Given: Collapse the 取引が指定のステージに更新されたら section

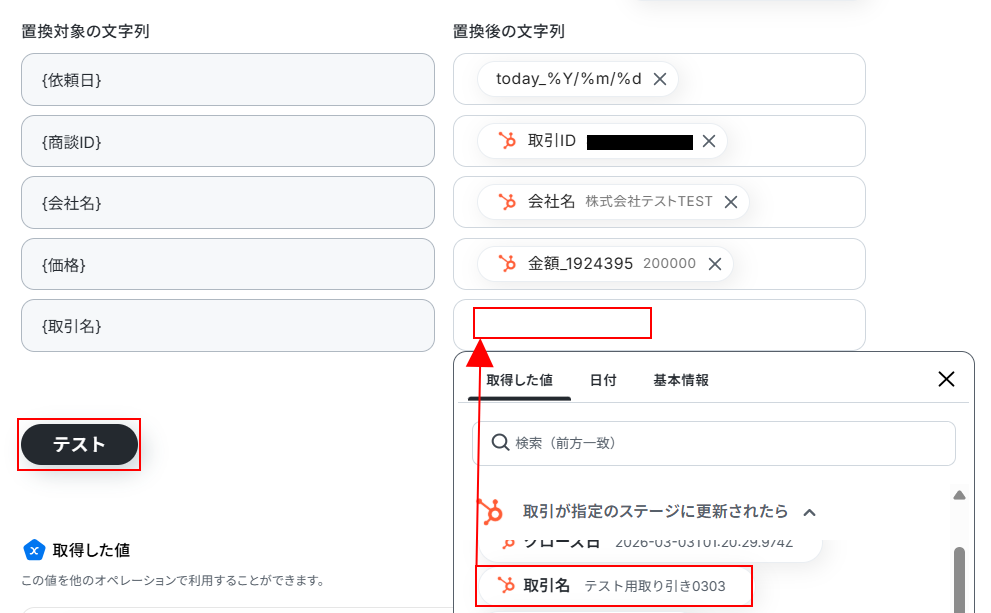Looking at the screenshot, I should click(810, 512).
